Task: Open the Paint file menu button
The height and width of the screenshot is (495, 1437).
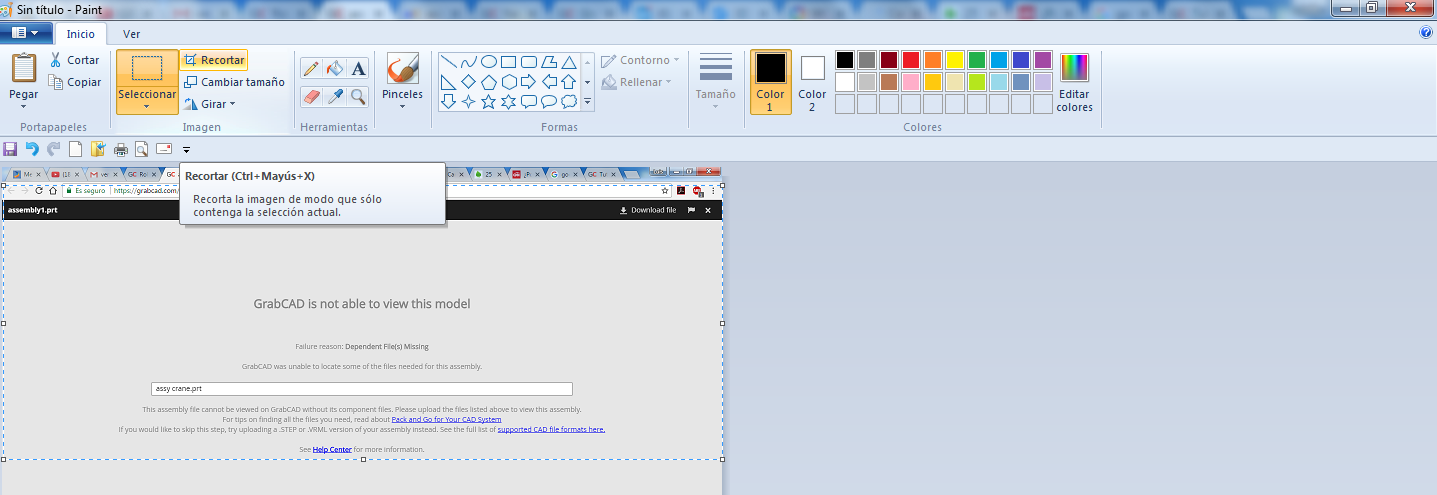Action: pyautogui.click(x=26, y=33)
